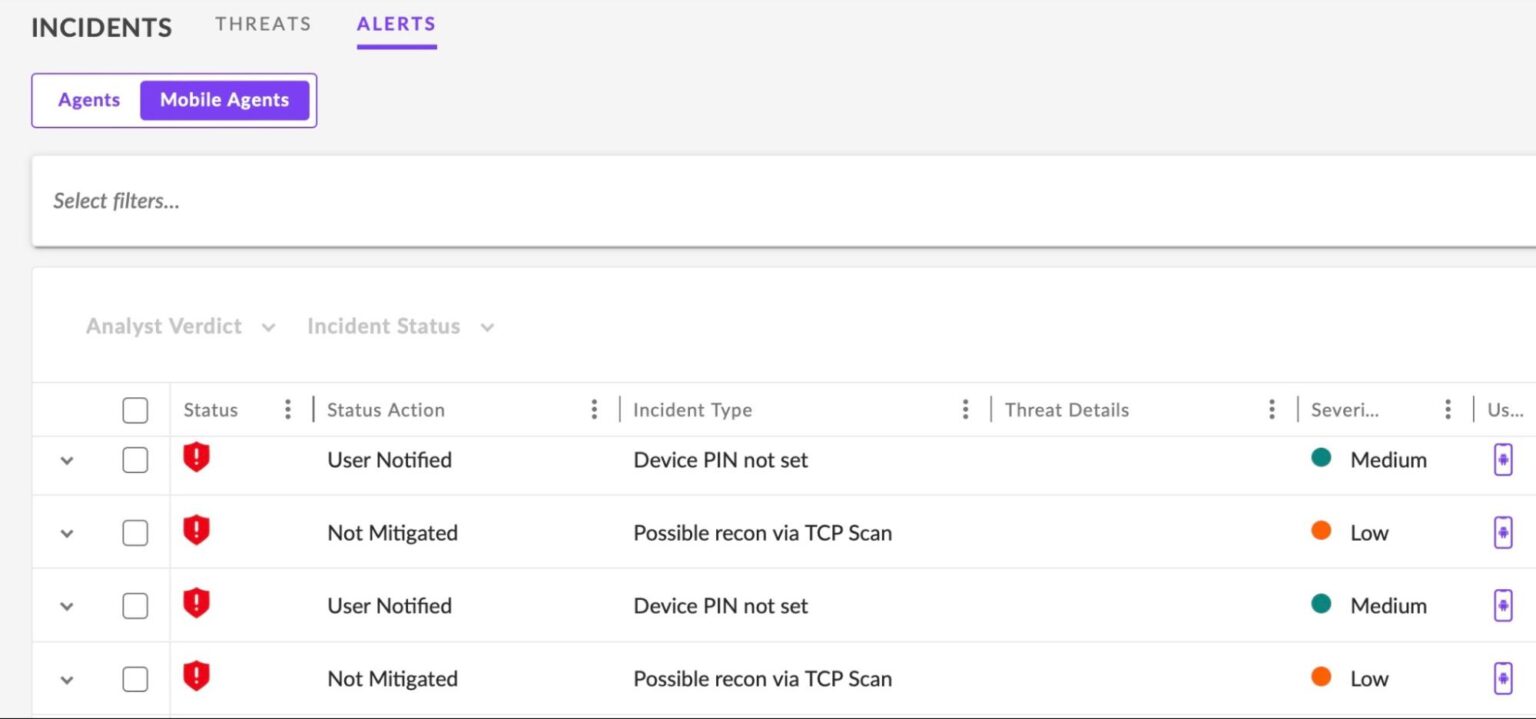The image size is (1536, 719).
Task: Click the red shield icon in last row
Action: click(x=196, y=677)
